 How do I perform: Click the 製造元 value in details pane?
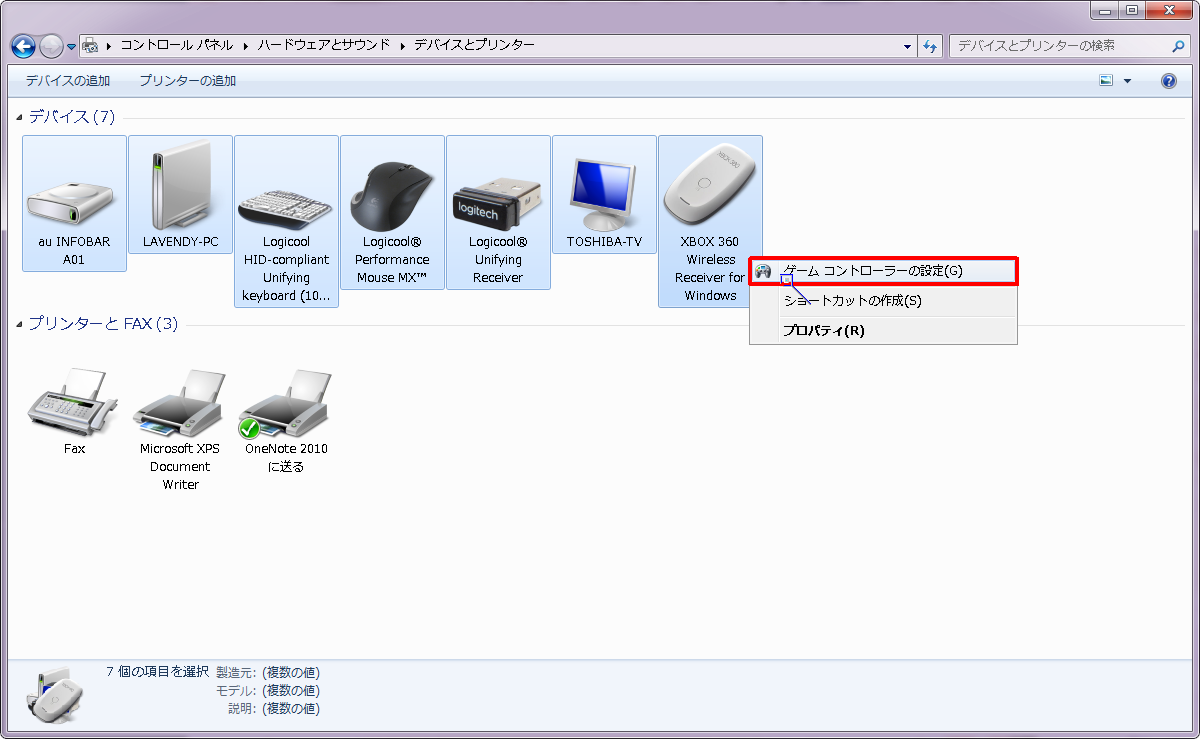pos(291,672)
